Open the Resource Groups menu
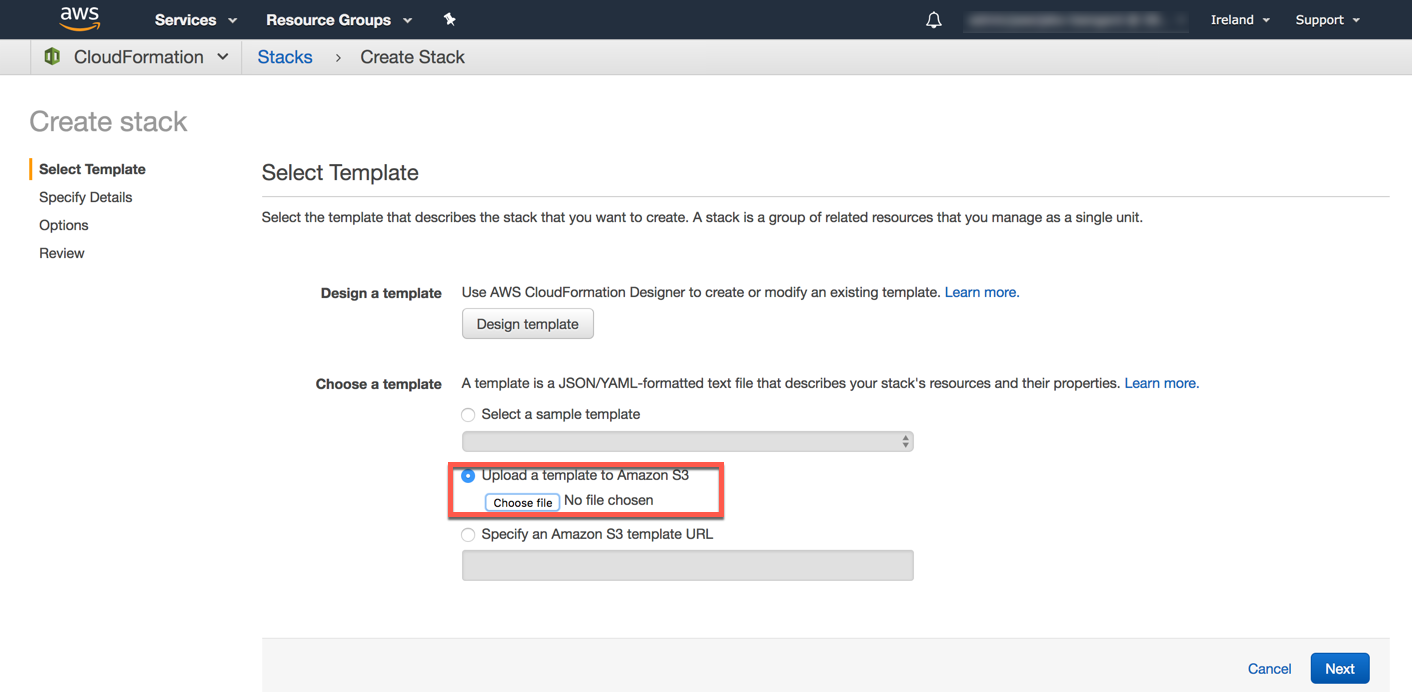 [x=339, y=20]
